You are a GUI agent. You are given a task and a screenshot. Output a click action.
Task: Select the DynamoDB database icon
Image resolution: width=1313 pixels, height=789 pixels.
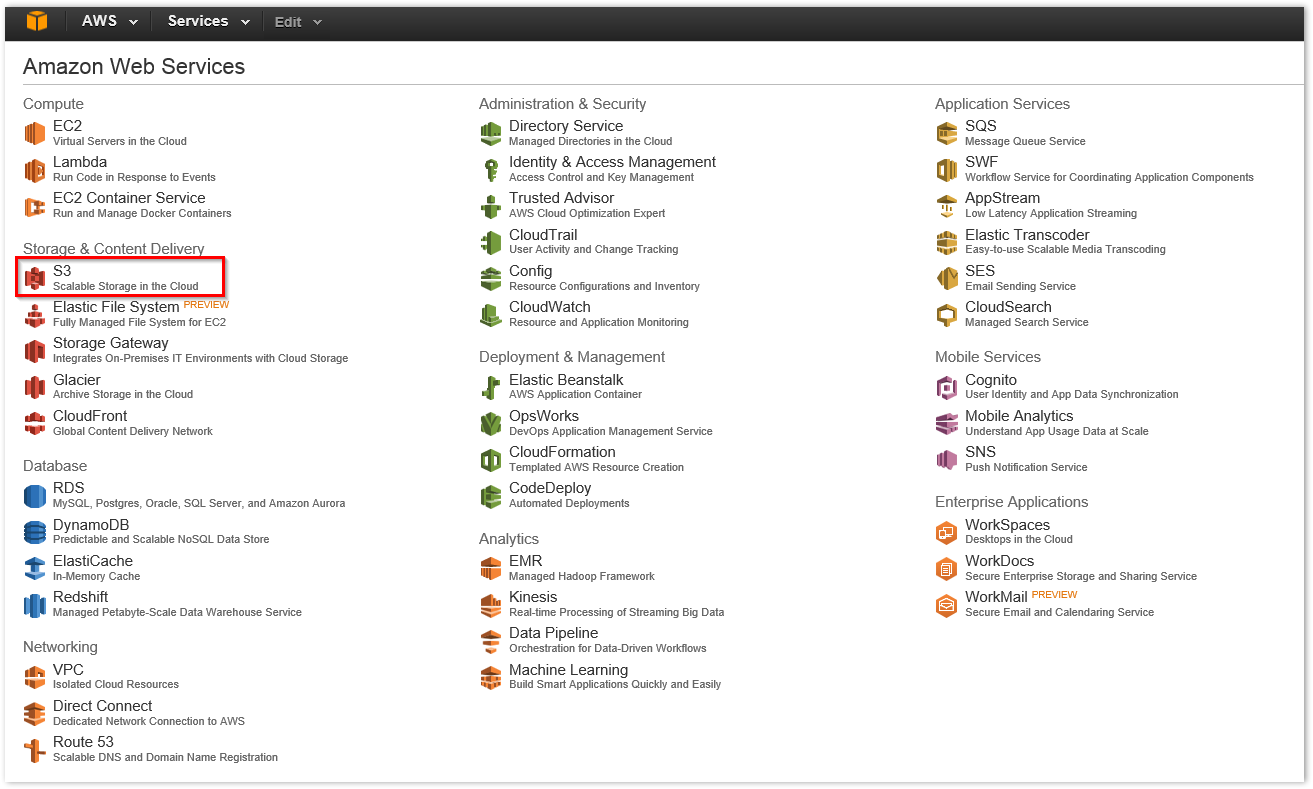click(35, 532)
